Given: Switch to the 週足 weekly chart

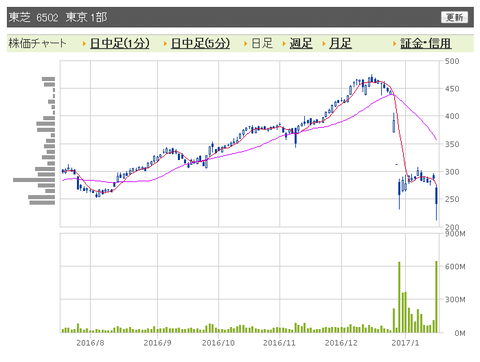Looking at the screenshot, I should pyautogui.click(x=301, y=43).
